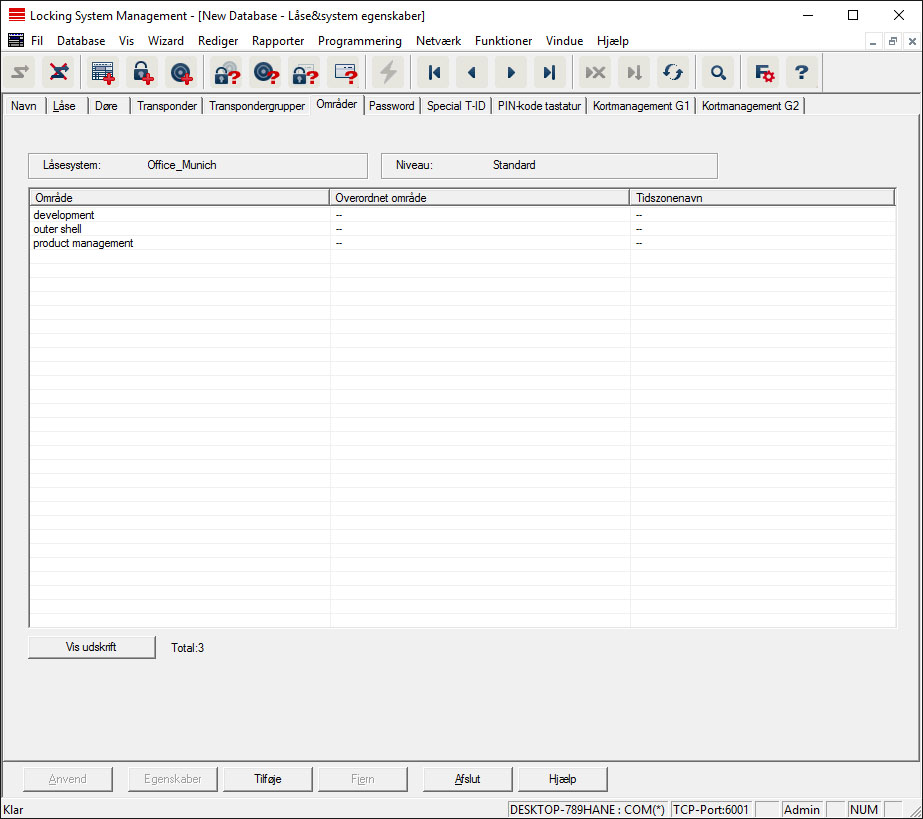Click the add new transponder icon
923x819 pixels.
point(182,72)
